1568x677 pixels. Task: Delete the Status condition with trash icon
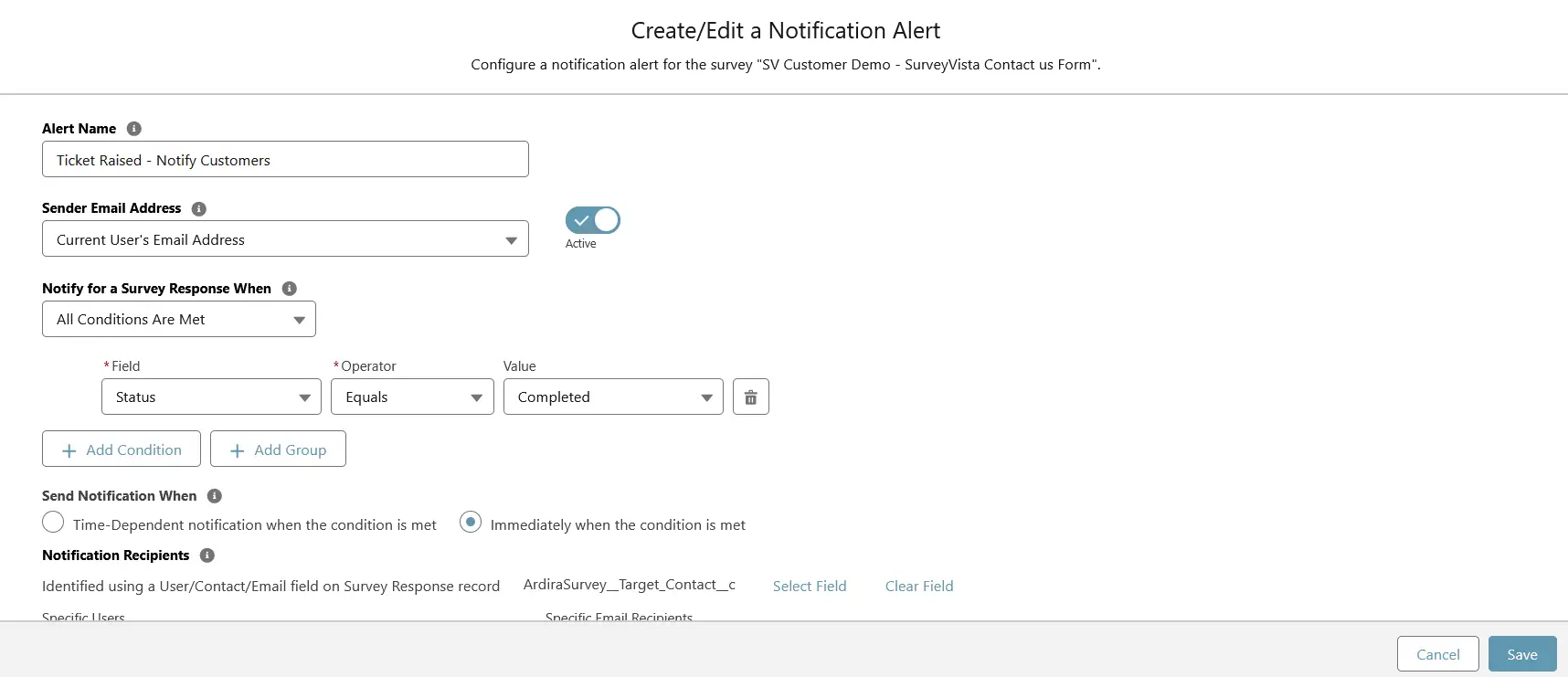751,397
